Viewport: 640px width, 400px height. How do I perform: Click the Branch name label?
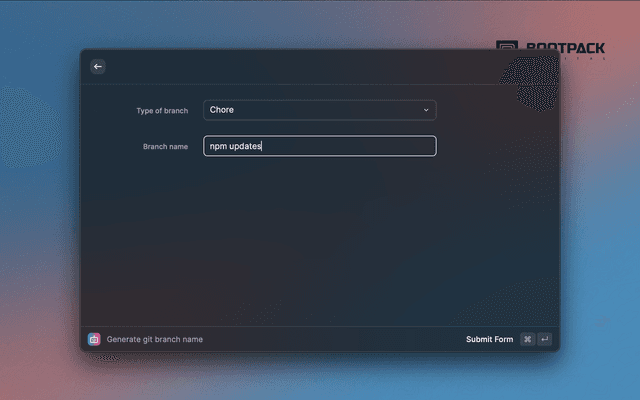coord(165,146)
